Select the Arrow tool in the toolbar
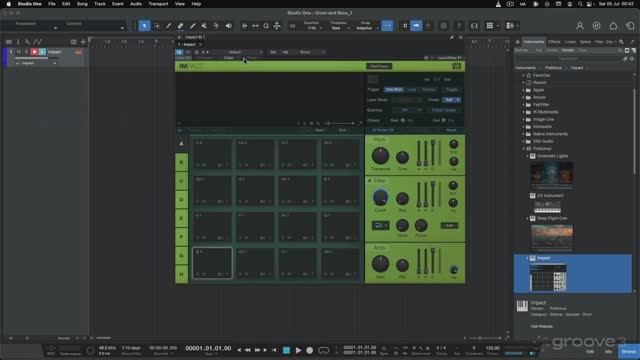Viewport: 640px width, 360px height. [144, 26]
